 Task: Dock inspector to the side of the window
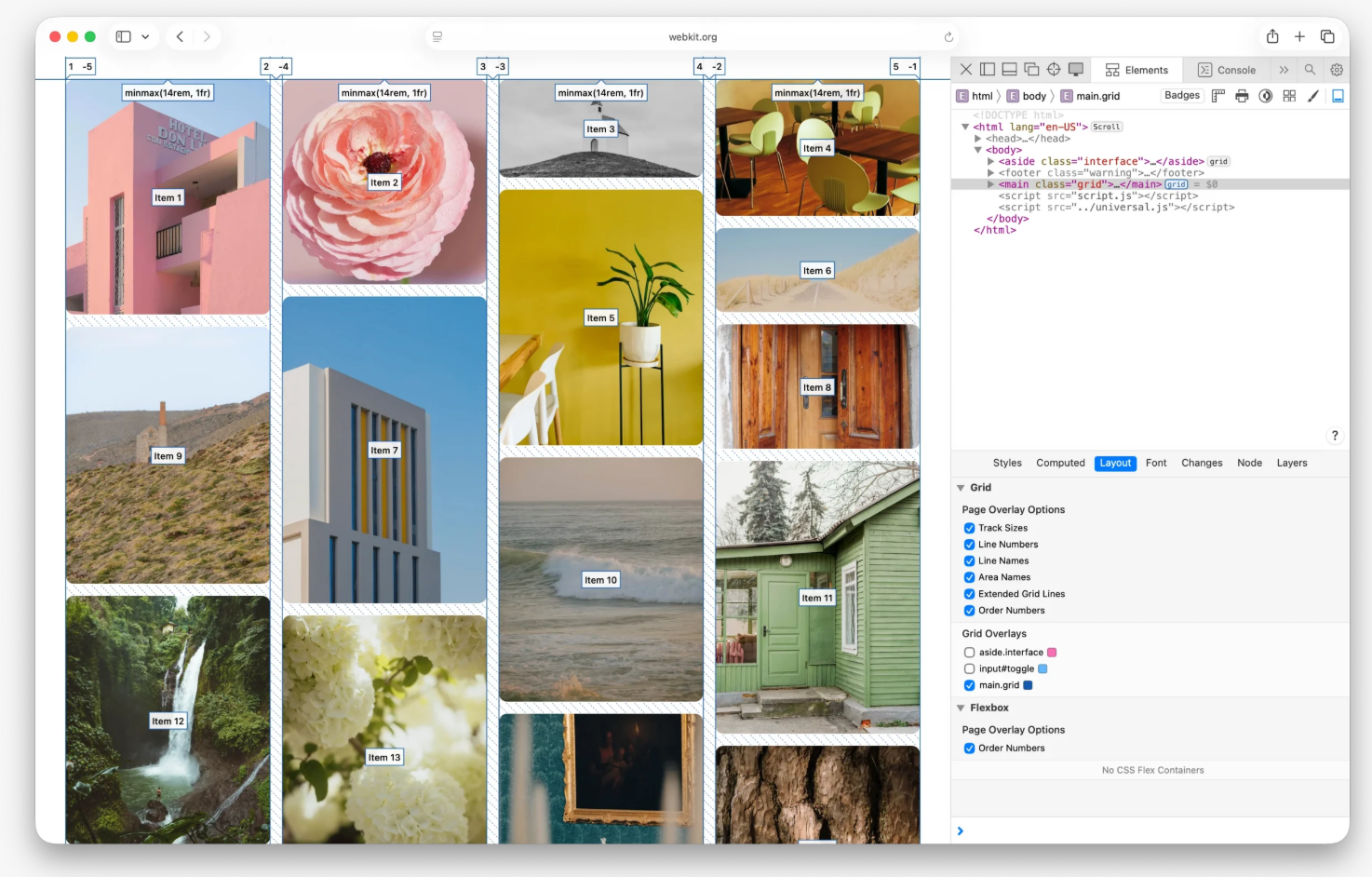tap(988, 70)
